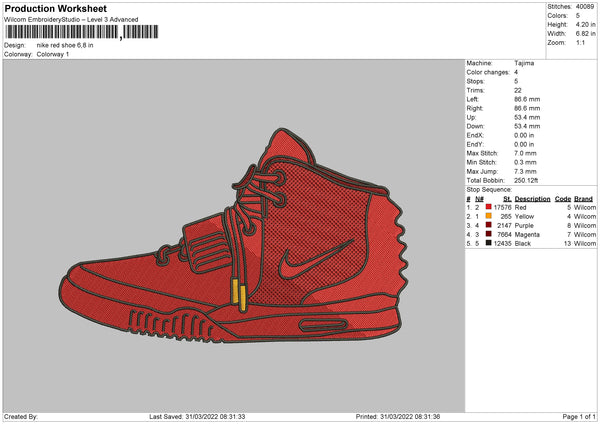Click the barcode below the worksheet title
The height and width of the screenshot is (424, 600).
(82, 32)
